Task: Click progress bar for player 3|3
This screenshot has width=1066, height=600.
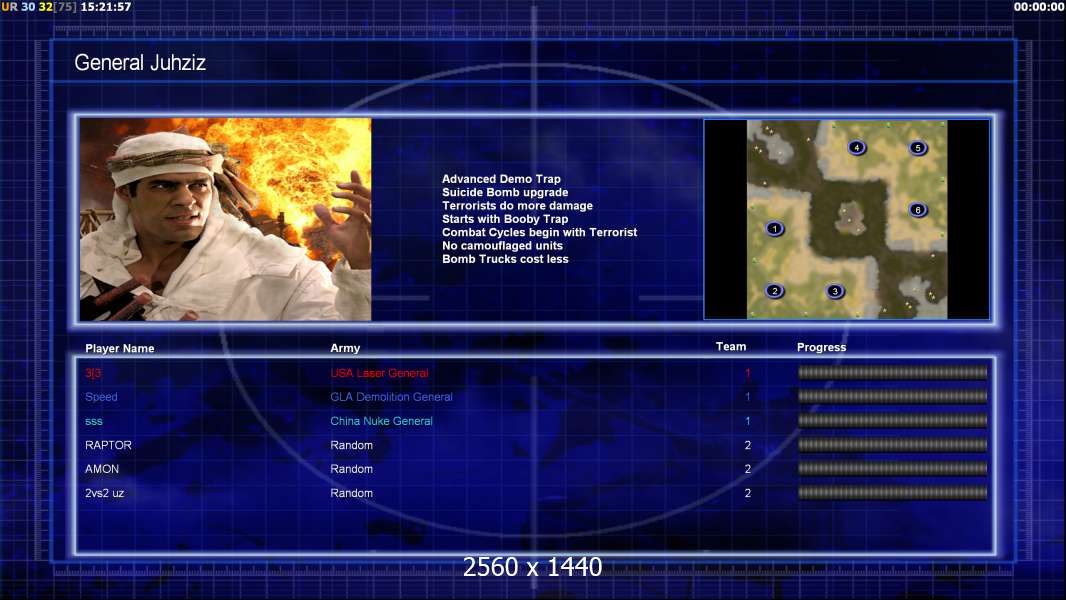Action: [x=892, y=372]
